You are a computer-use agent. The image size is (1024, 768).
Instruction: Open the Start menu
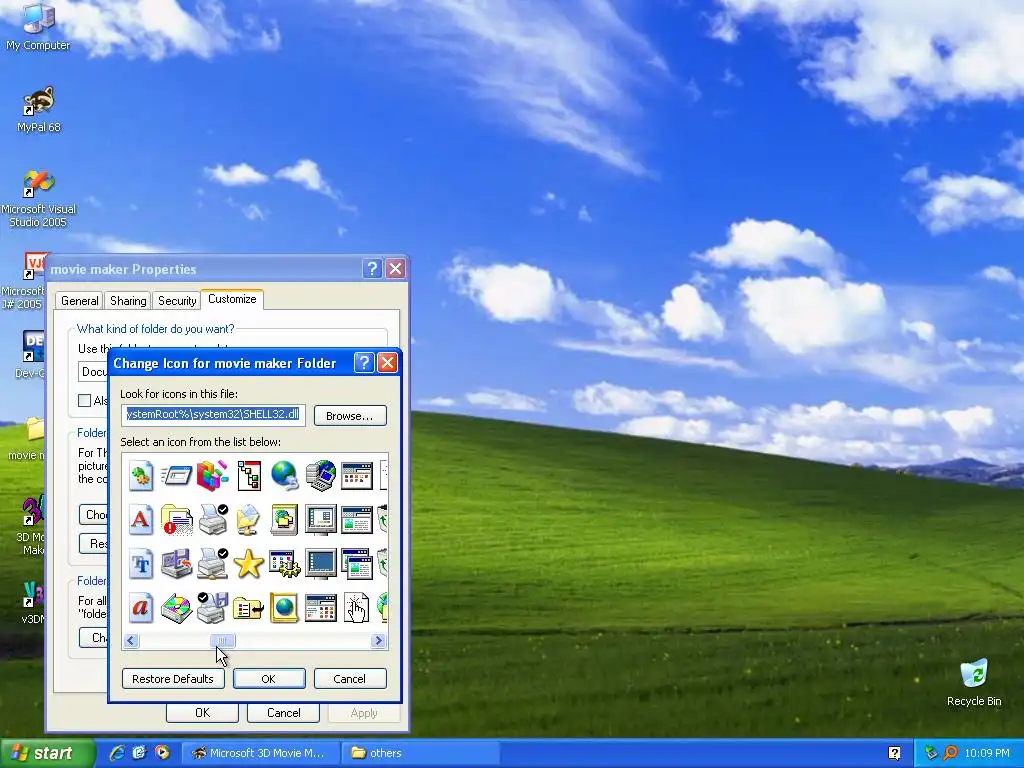[x=46, y=753]
